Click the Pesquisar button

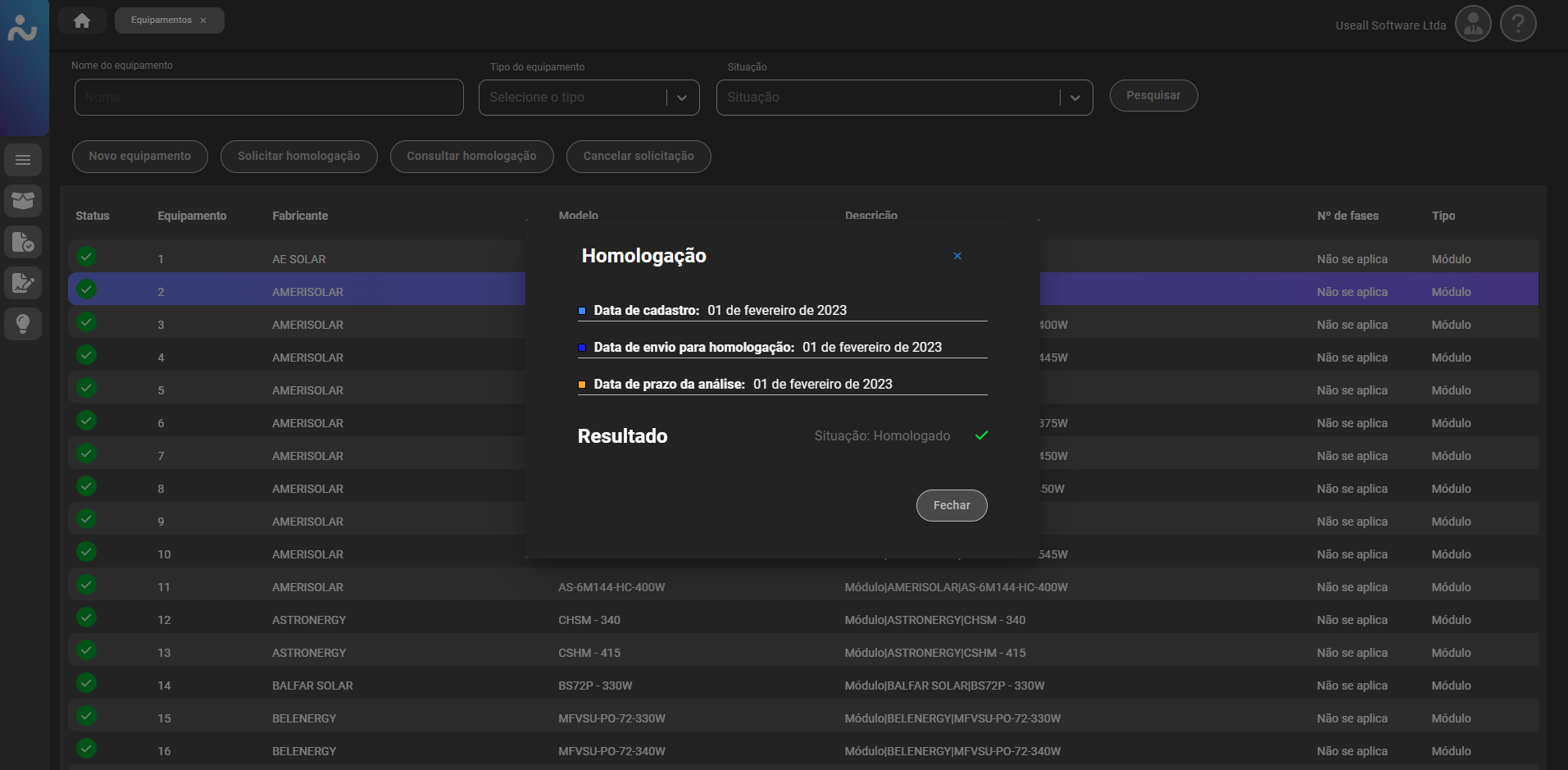[x=1153, y=96]
